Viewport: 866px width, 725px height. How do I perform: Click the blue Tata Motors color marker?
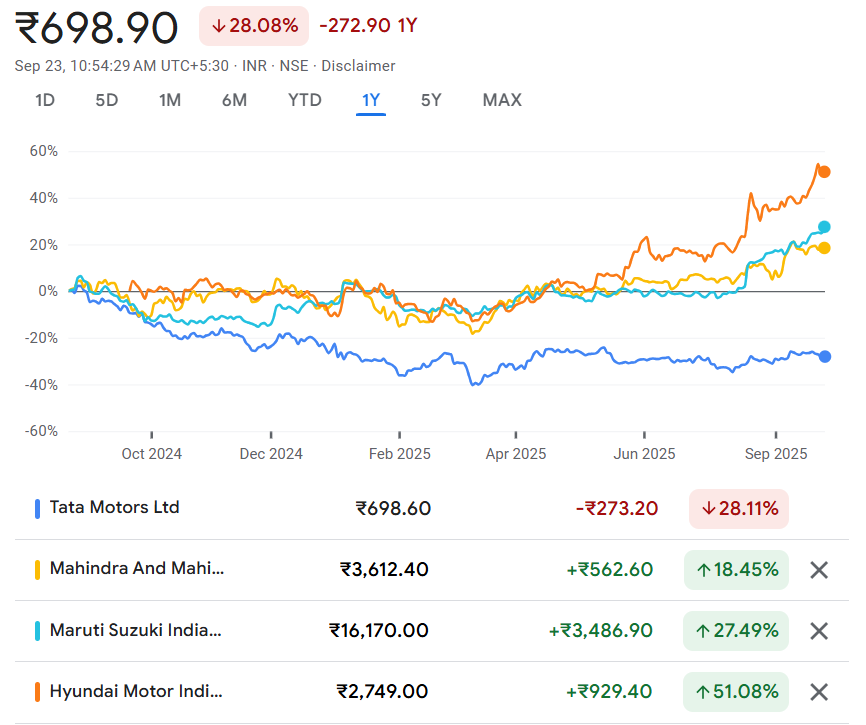[x=37, y=509]
